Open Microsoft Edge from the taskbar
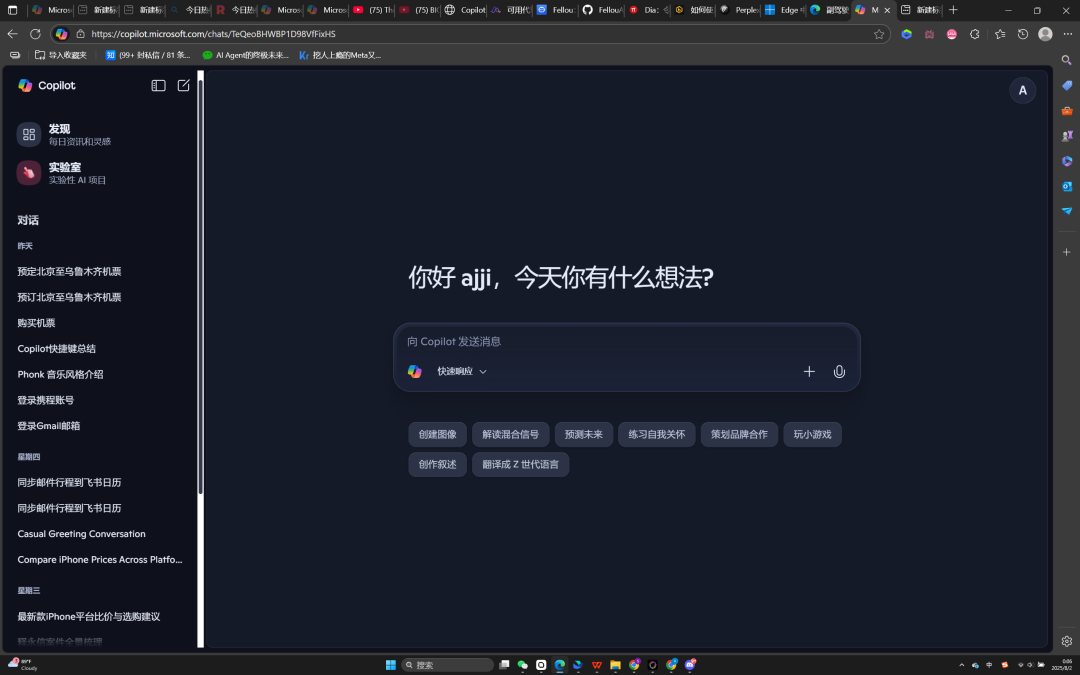The image size is (1080, 675). point(560,664)
